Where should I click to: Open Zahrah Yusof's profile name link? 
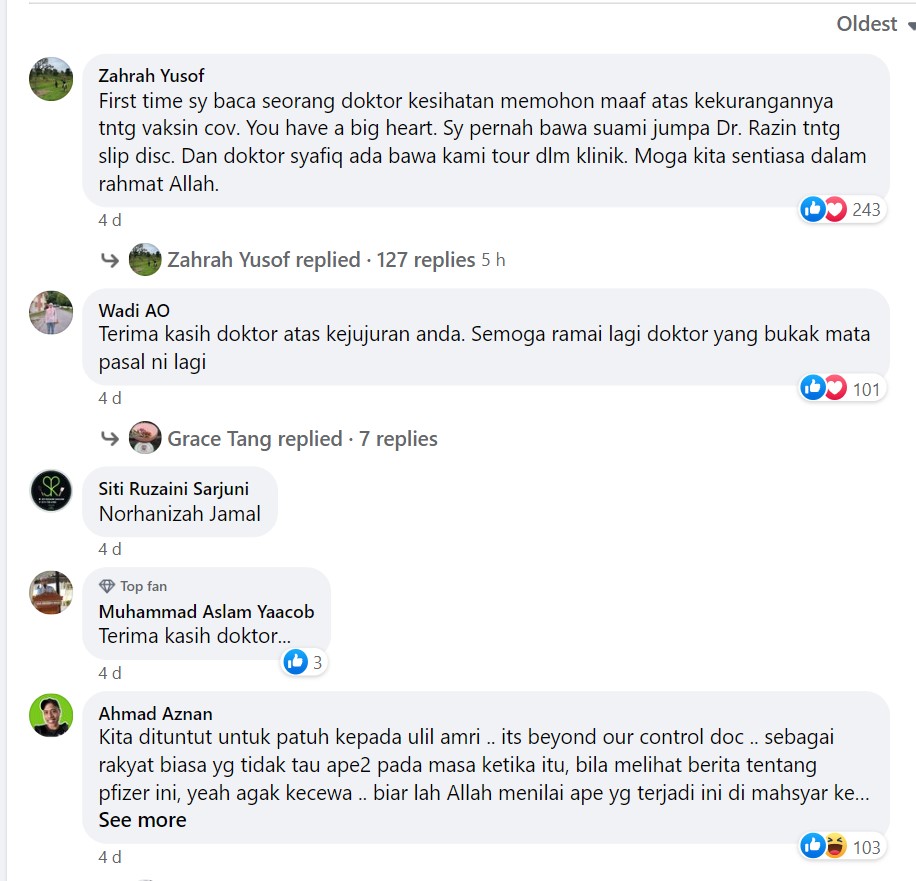pos(151,75)
